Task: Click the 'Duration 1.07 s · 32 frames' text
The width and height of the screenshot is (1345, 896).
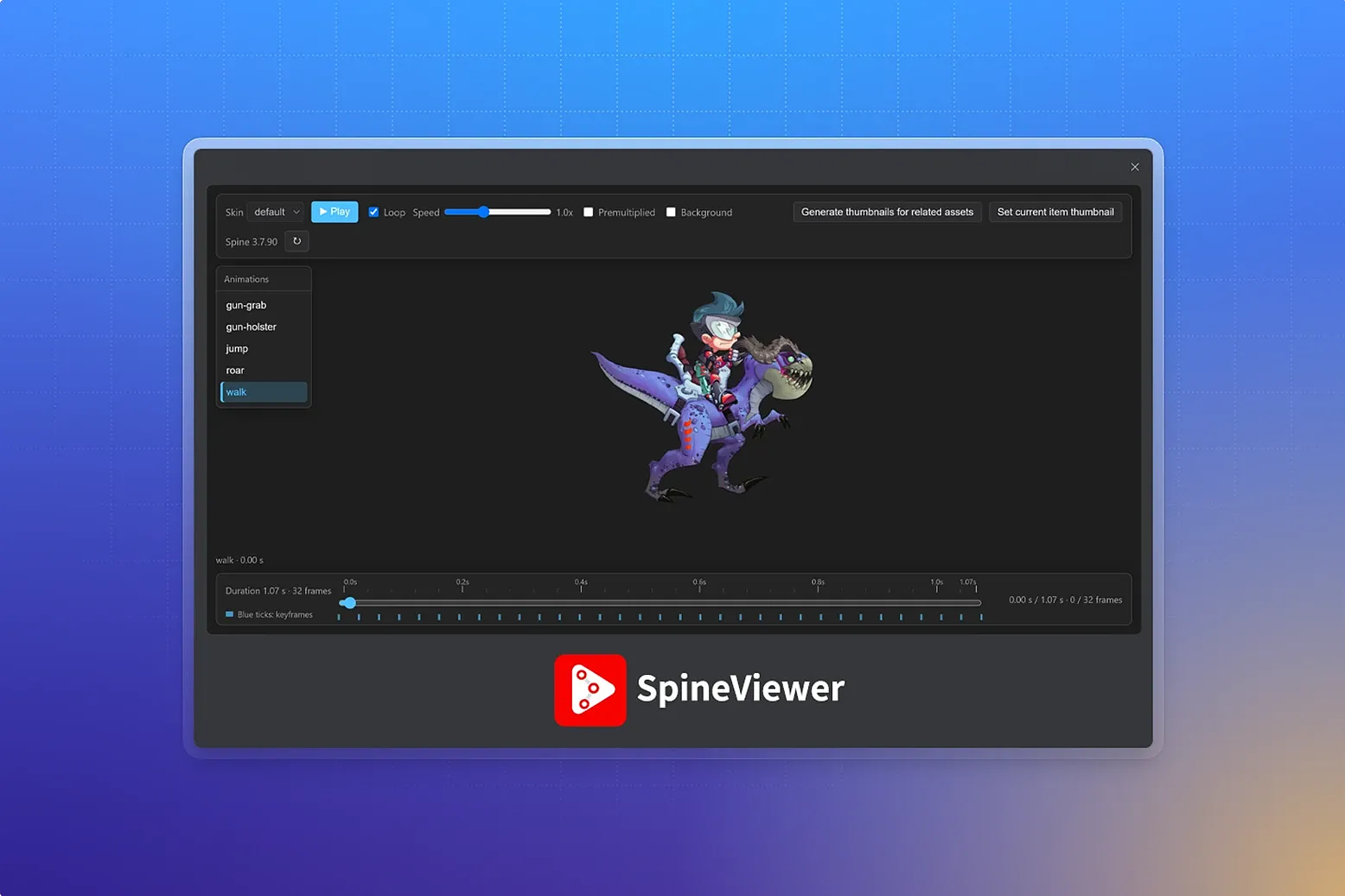Action: tap(278, 591)
